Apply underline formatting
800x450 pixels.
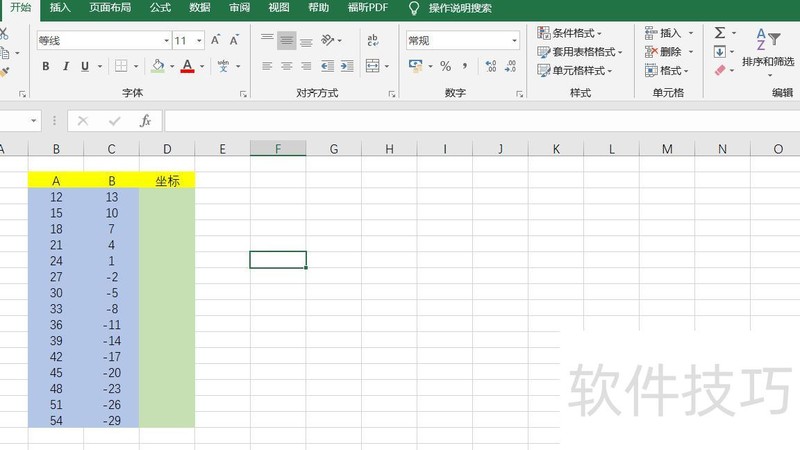(x=85, y=66)
